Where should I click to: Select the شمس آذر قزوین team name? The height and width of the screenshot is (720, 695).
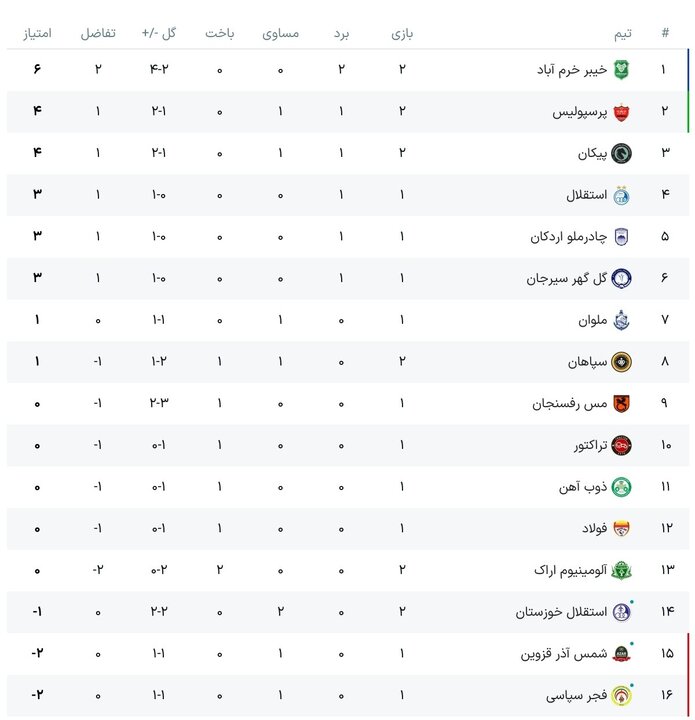561,654
